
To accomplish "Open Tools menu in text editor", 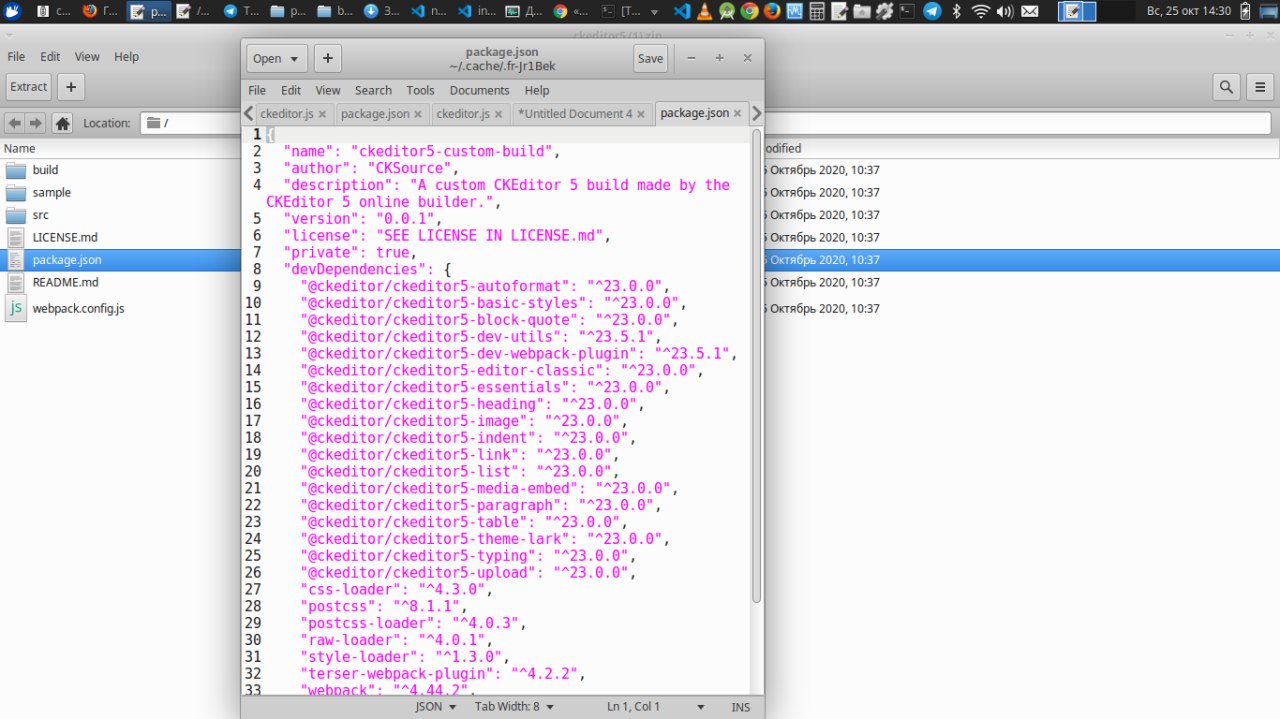I will [x=420, y=90].
